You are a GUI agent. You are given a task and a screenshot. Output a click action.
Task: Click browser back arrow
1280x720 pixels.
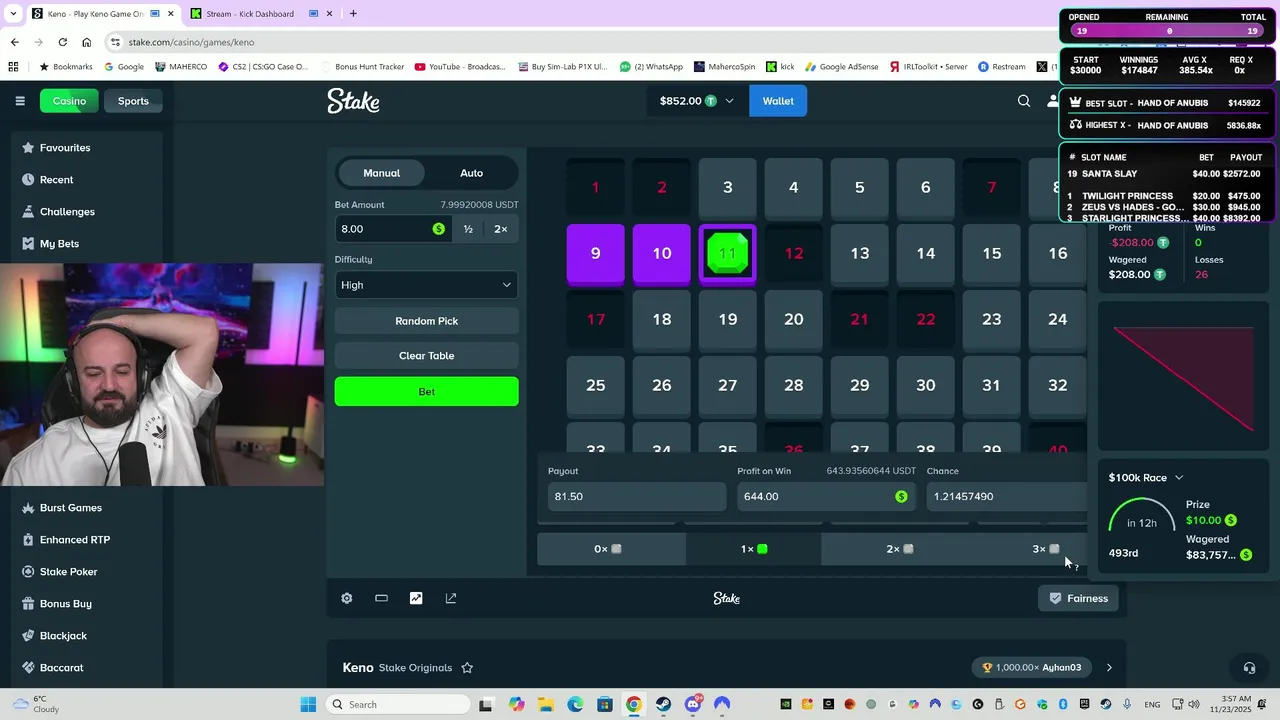[14, 42]
